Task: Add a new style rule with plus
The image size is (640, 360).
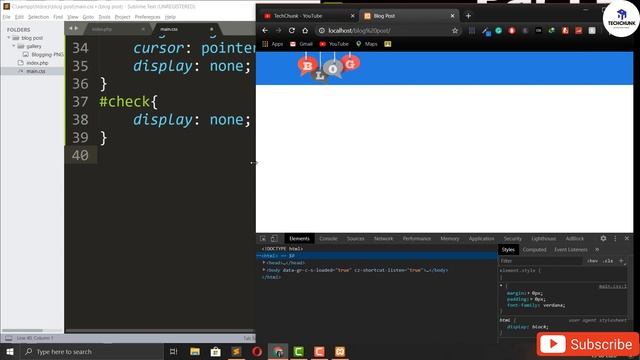Action: [621, 261]
